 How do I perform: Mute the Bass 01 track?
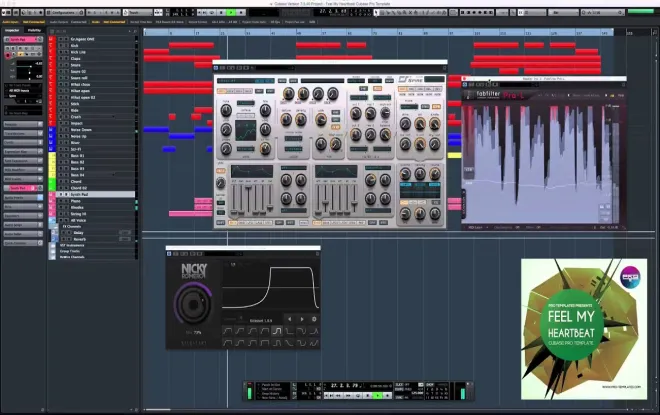pos(61,155)
